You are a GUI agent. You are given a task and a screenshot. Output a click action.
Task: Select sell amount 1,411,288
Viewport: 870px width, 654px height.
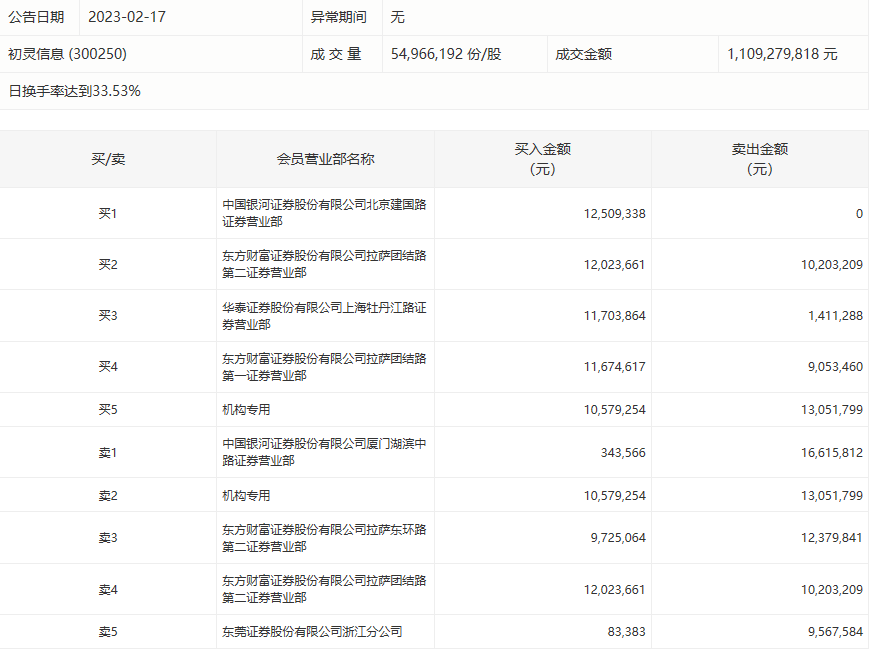(x=835, y=316)
